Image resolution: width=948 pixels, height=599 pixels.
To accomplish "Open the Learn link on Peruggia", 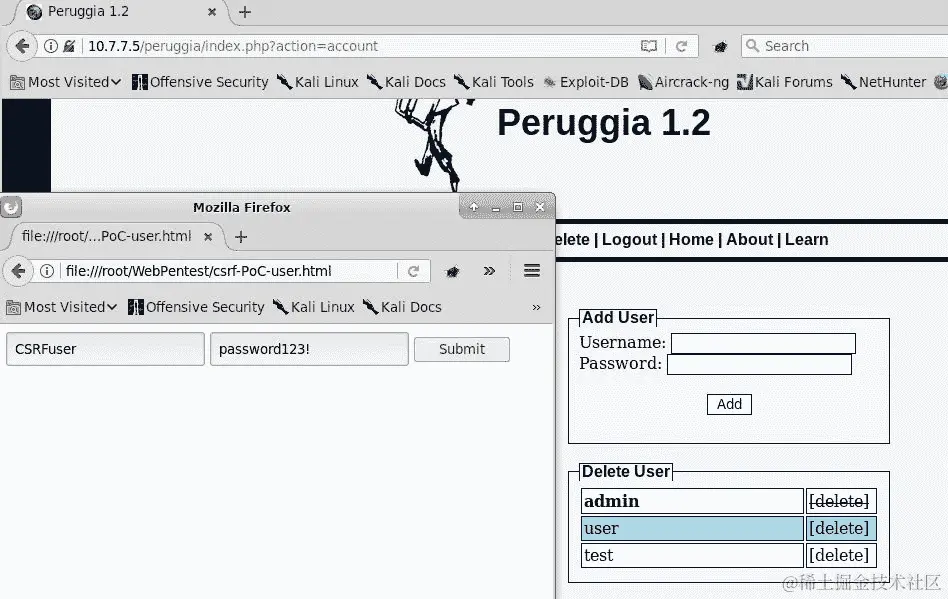I will pos(807,239).
